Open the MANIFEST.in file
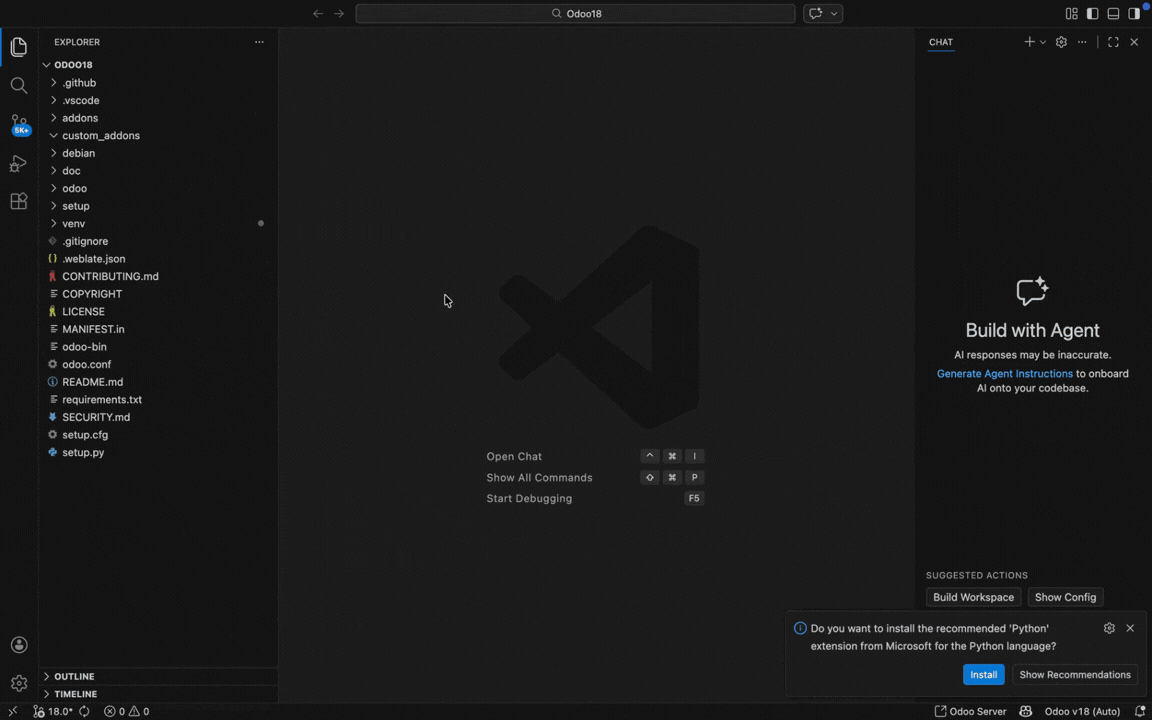1152x720 pixels. point(158,329)
